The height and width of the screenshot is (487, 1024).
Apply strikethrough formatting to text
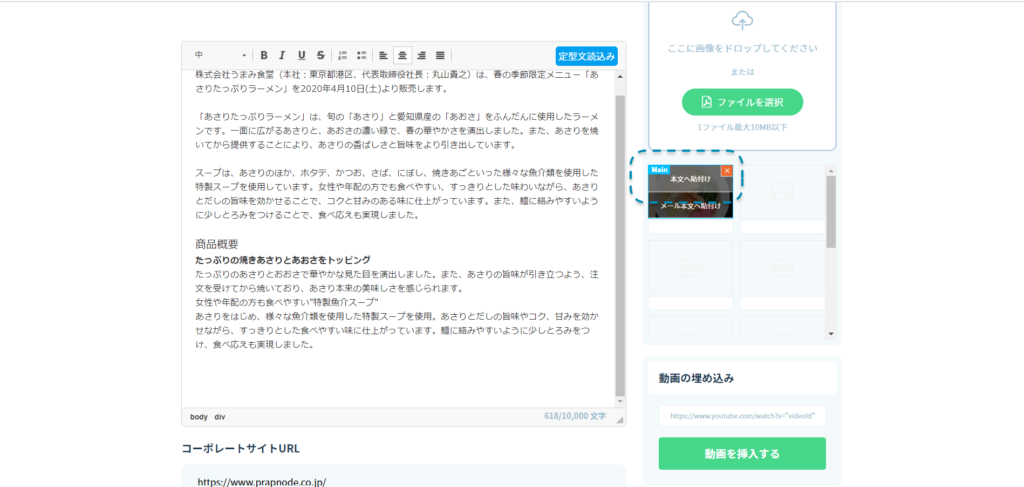click(320, 56)
